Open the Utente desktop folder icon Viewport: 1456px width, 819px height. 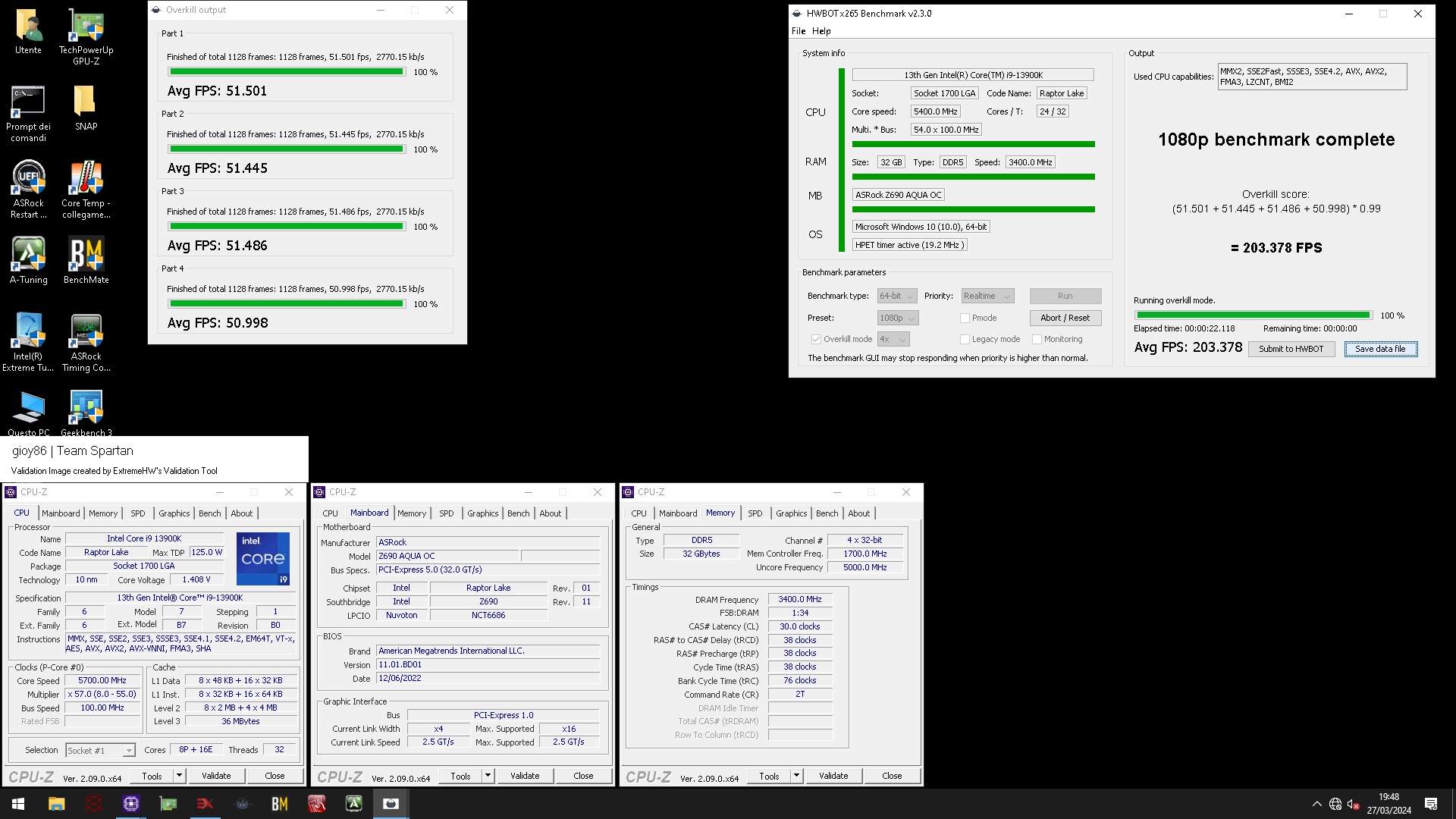28,32
